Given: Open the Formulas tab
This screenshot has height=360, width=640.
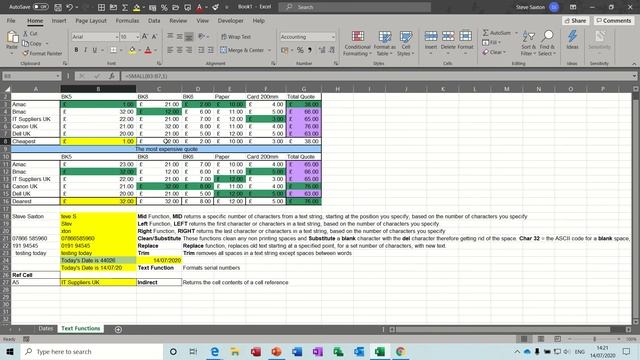Looking at the screenshot, I should 127,20.
